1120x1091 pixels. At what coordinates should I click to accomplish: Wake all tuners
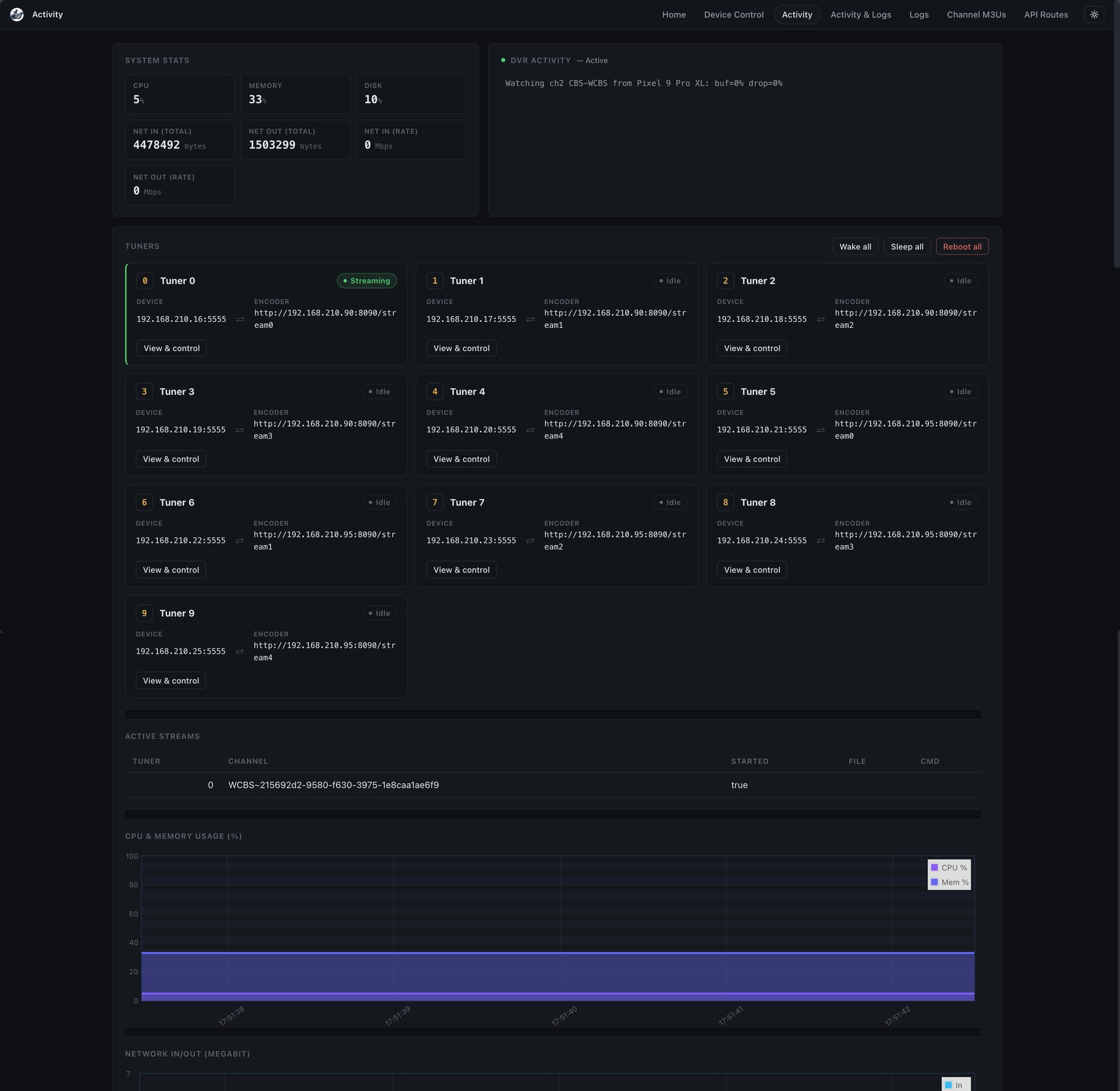tap(855, 246)
